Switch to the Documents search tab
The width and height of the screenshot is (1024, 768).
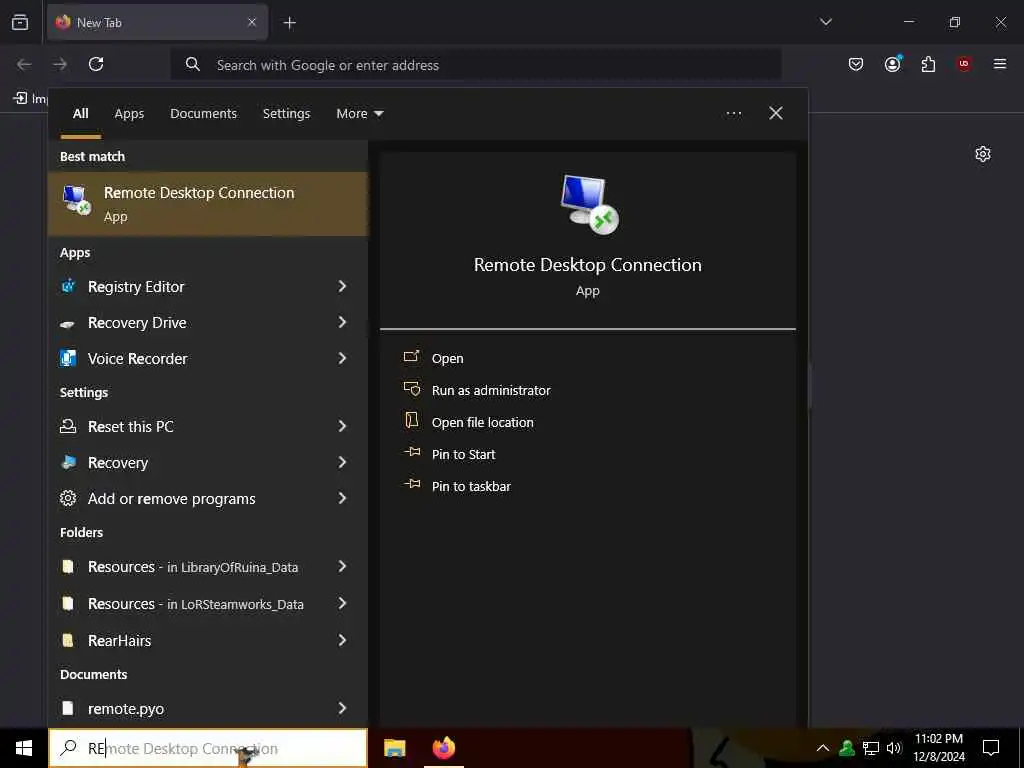pyautogui.click(x=203, y=114)
